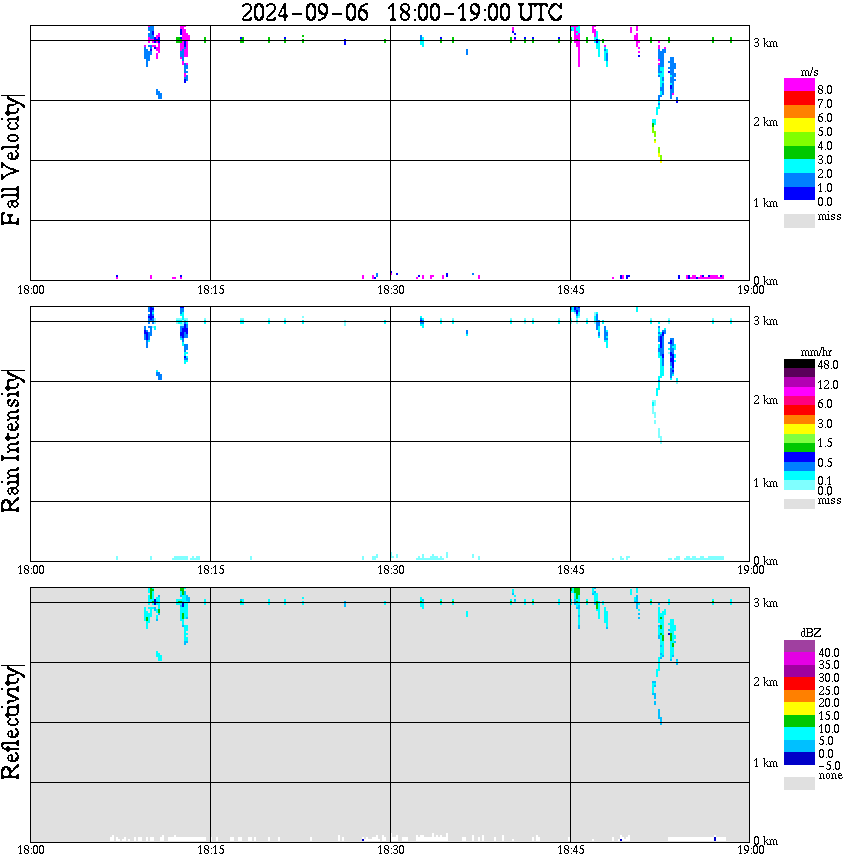
Task: Select the purple 12.0 mm/hr legend swatch
Action: pyautogui.click(x=799, y=383)
